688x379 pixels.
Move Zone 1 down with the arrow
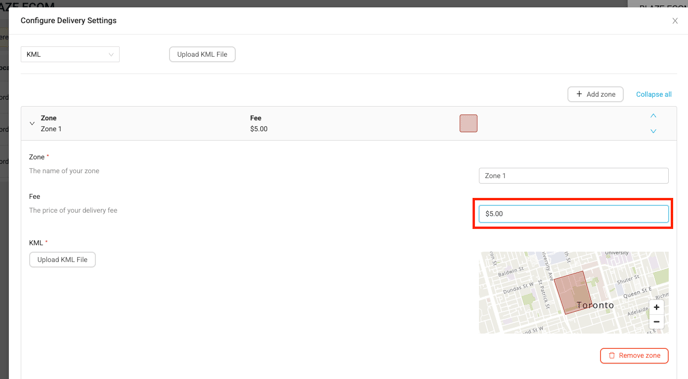click(653, 131)
